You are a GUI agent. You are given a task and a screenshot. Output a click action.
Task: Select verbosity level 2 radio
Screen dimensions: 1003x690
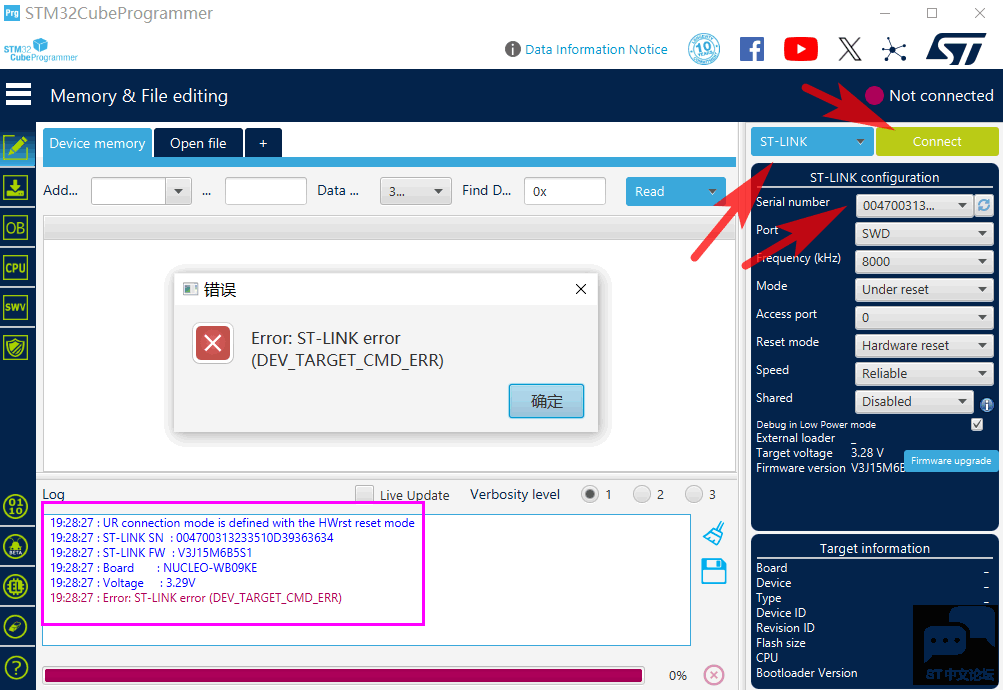click(642, 494)
